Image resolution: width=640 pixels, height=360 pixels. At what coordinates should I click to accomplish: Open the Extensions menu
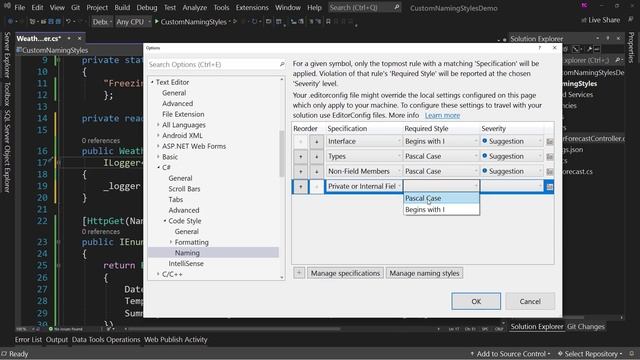[x=252, y=7]
